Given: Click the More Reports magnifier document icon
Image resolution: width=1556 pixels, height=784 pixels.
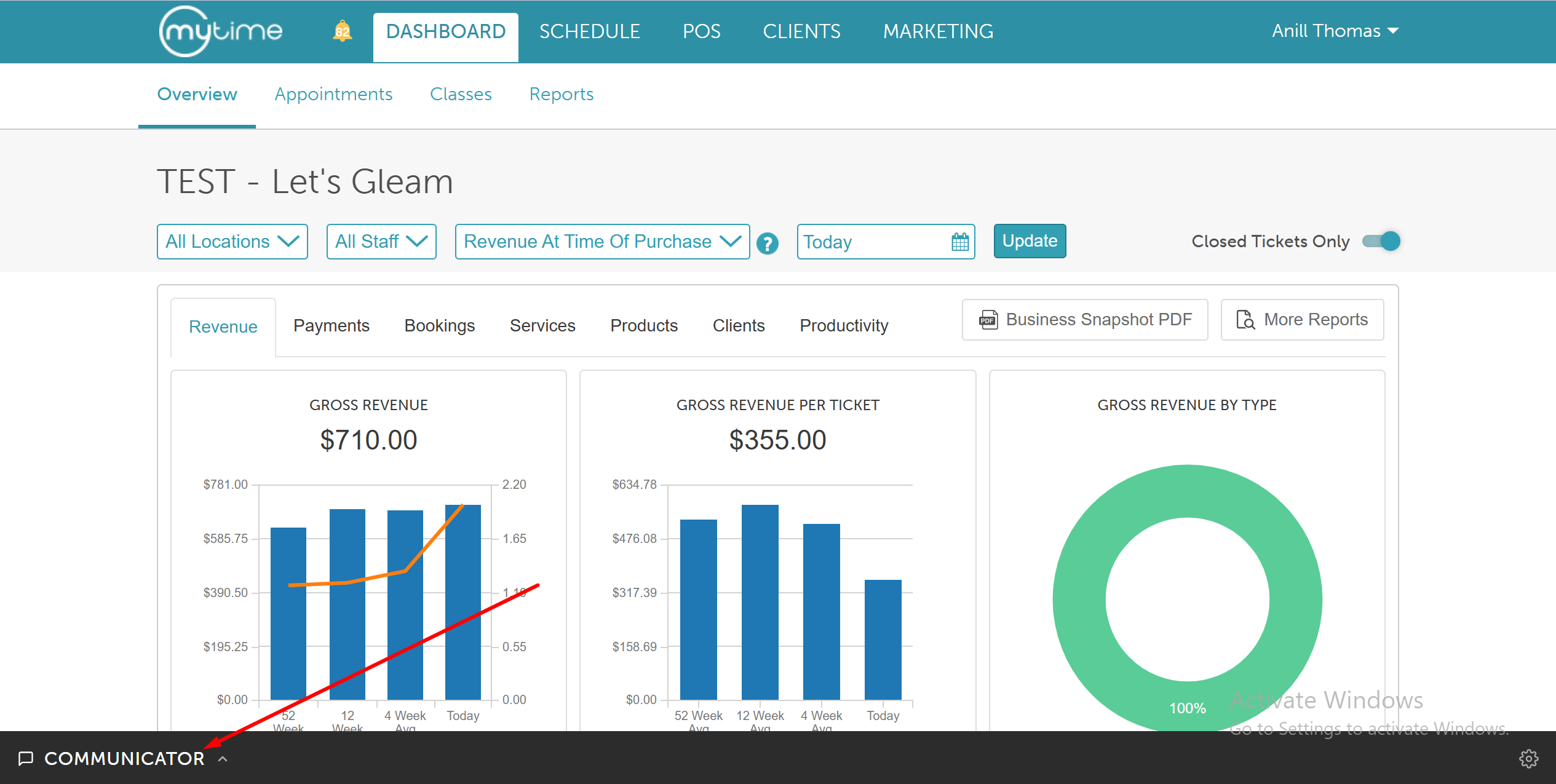Looking at the screenshot, I should (x=1245, y=320).
